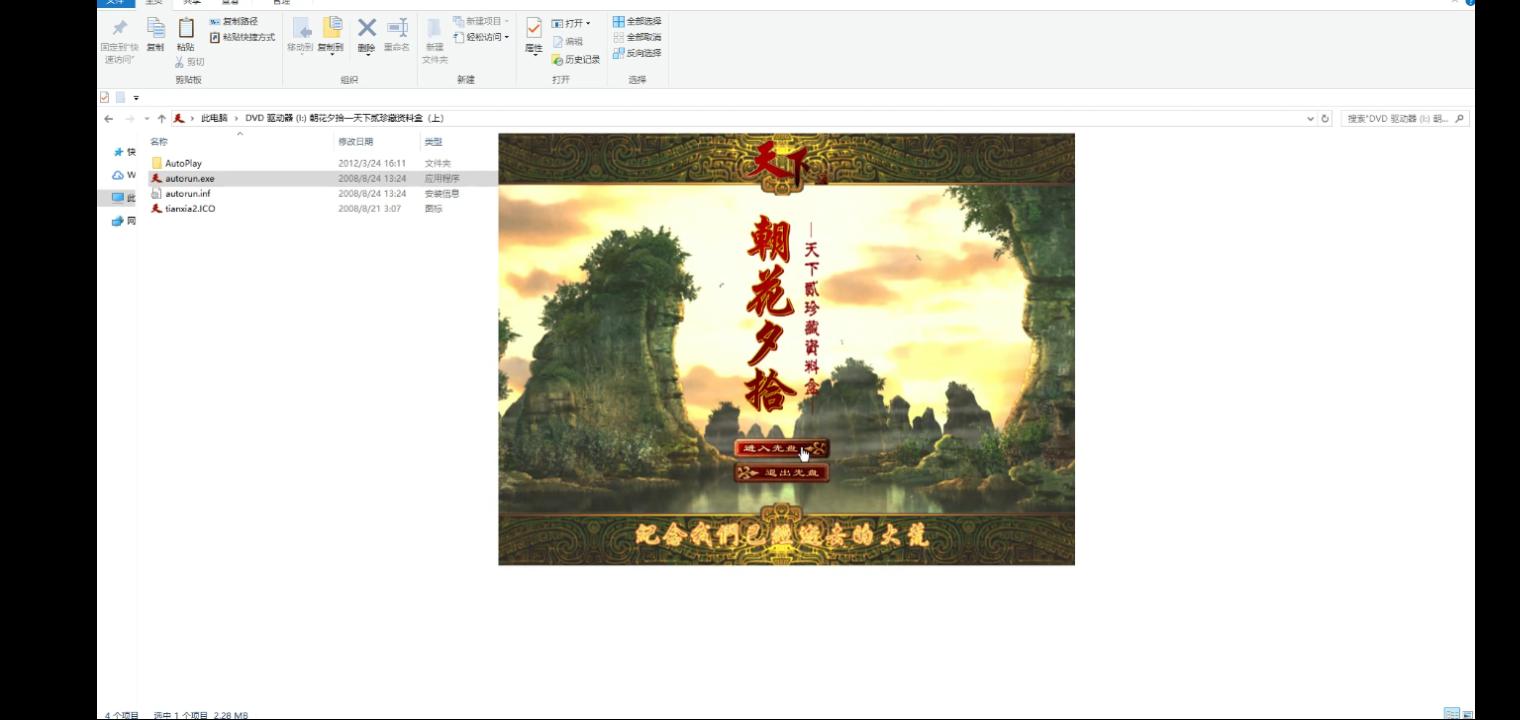Click the 图标 type cell
This screenshot has height=720, width=1520.
click(x=433, y=208)
